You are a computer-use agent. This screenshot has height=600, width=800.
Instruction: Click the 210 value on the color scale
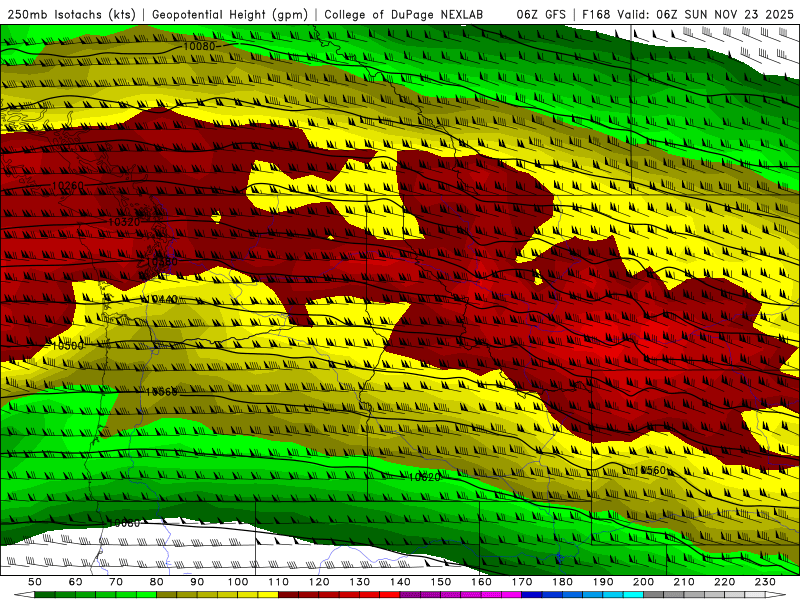(x=684, y=582)
